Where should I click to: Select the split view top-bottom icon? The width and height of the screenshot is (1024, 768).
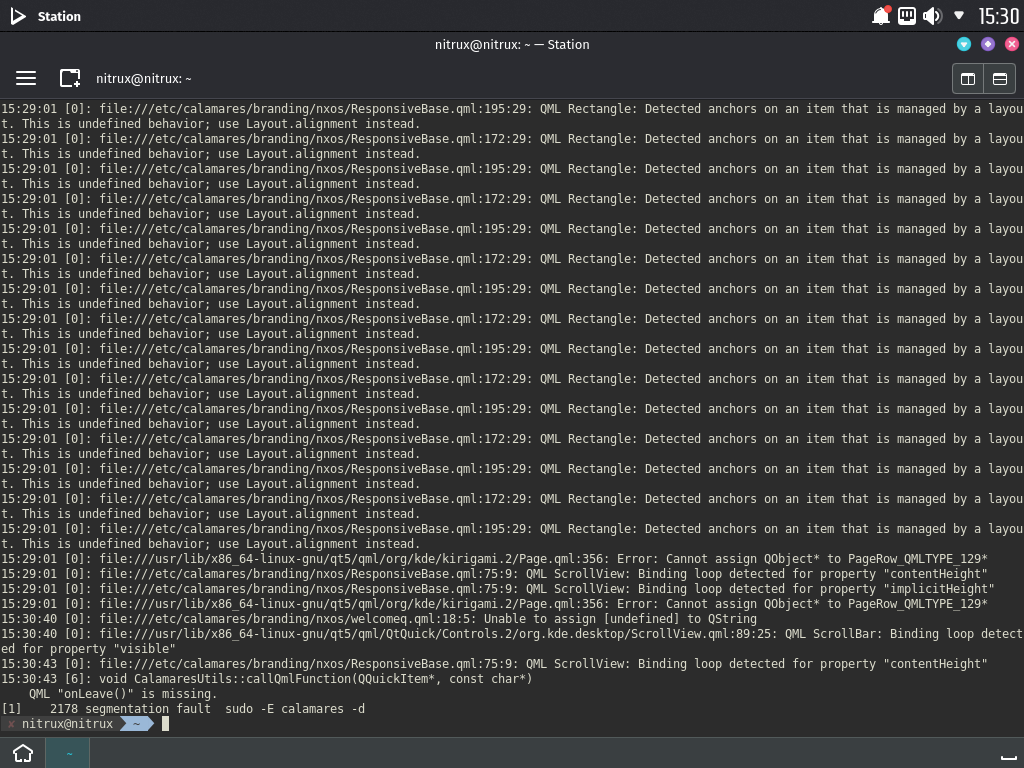[999, 78]
